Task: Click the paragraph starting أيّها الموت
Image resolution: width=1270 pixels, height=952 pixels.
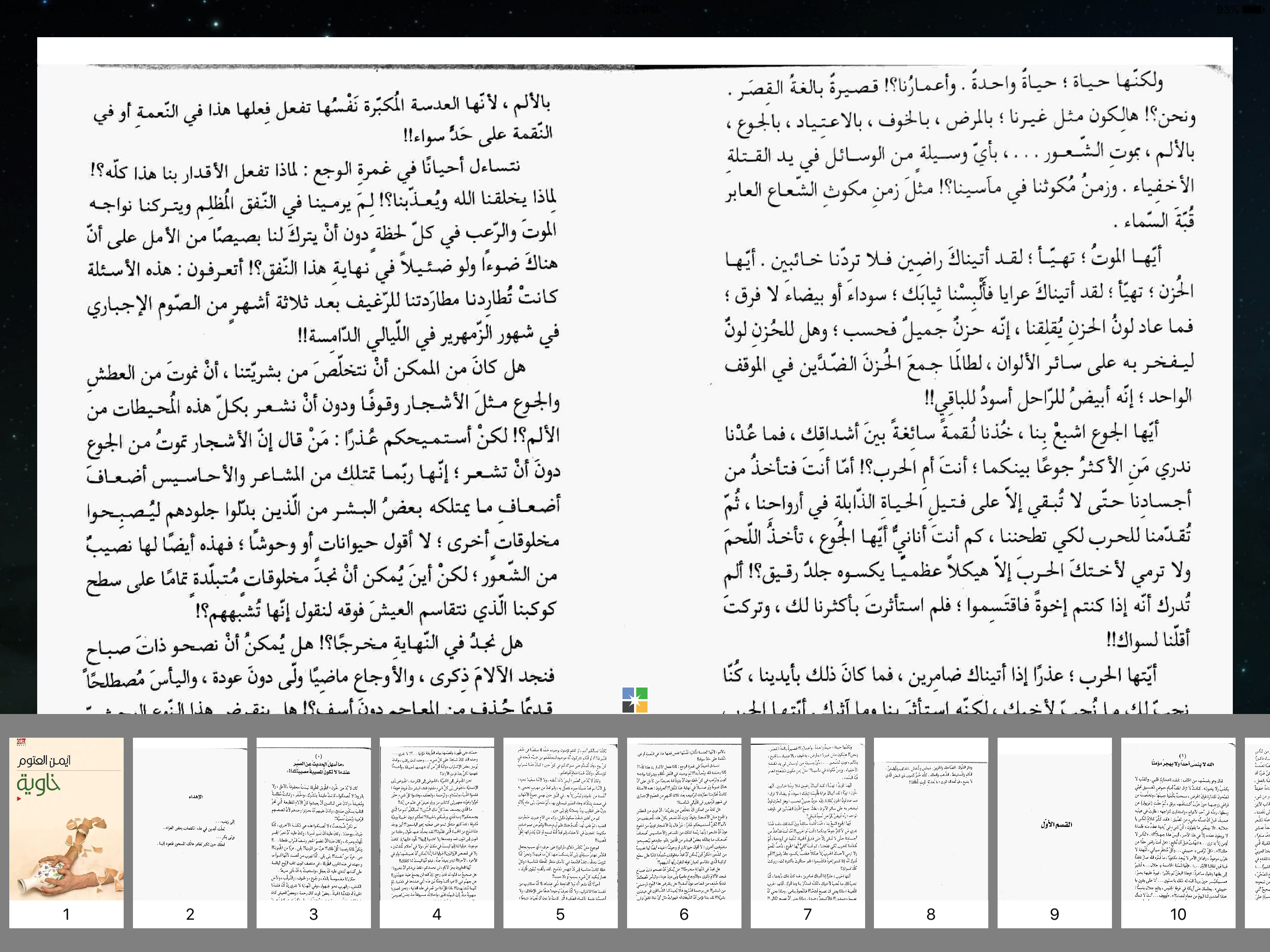Action: click(x=959, y=327)
